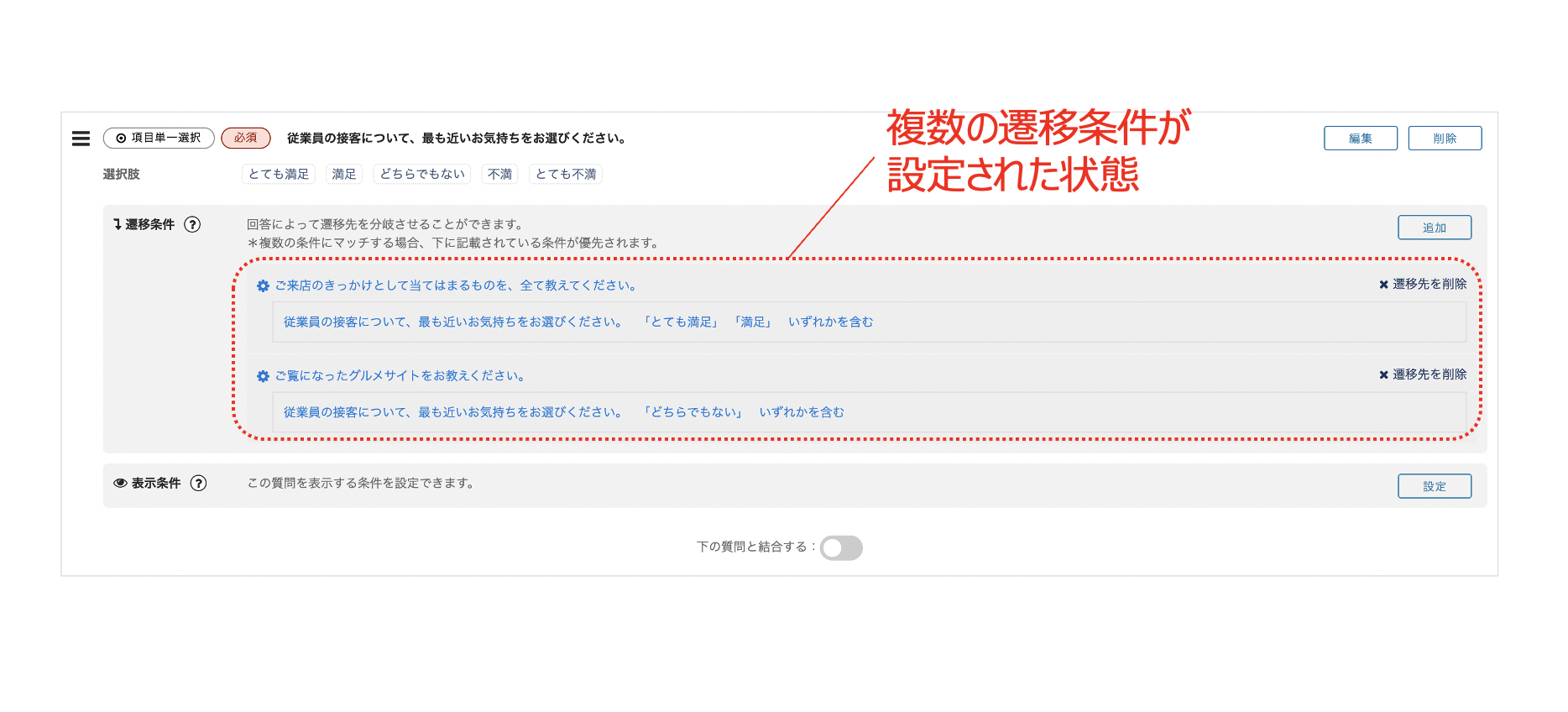Image resolution: width=1568 pixels, height=712 pixels.
Task: Delete the first transition via 遷移先を削除
Action: 1423,285
